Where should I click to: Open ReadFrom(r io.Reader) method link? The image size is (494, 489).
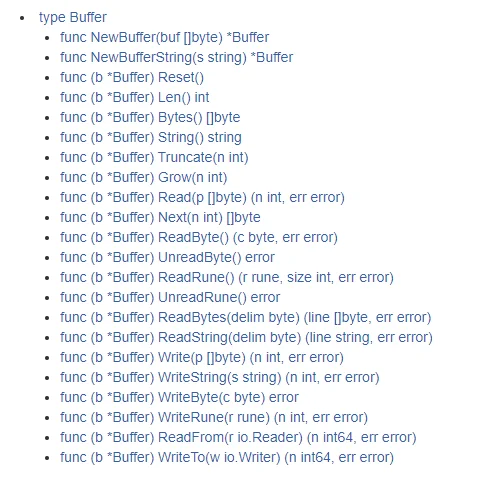[x=238, y=437]
